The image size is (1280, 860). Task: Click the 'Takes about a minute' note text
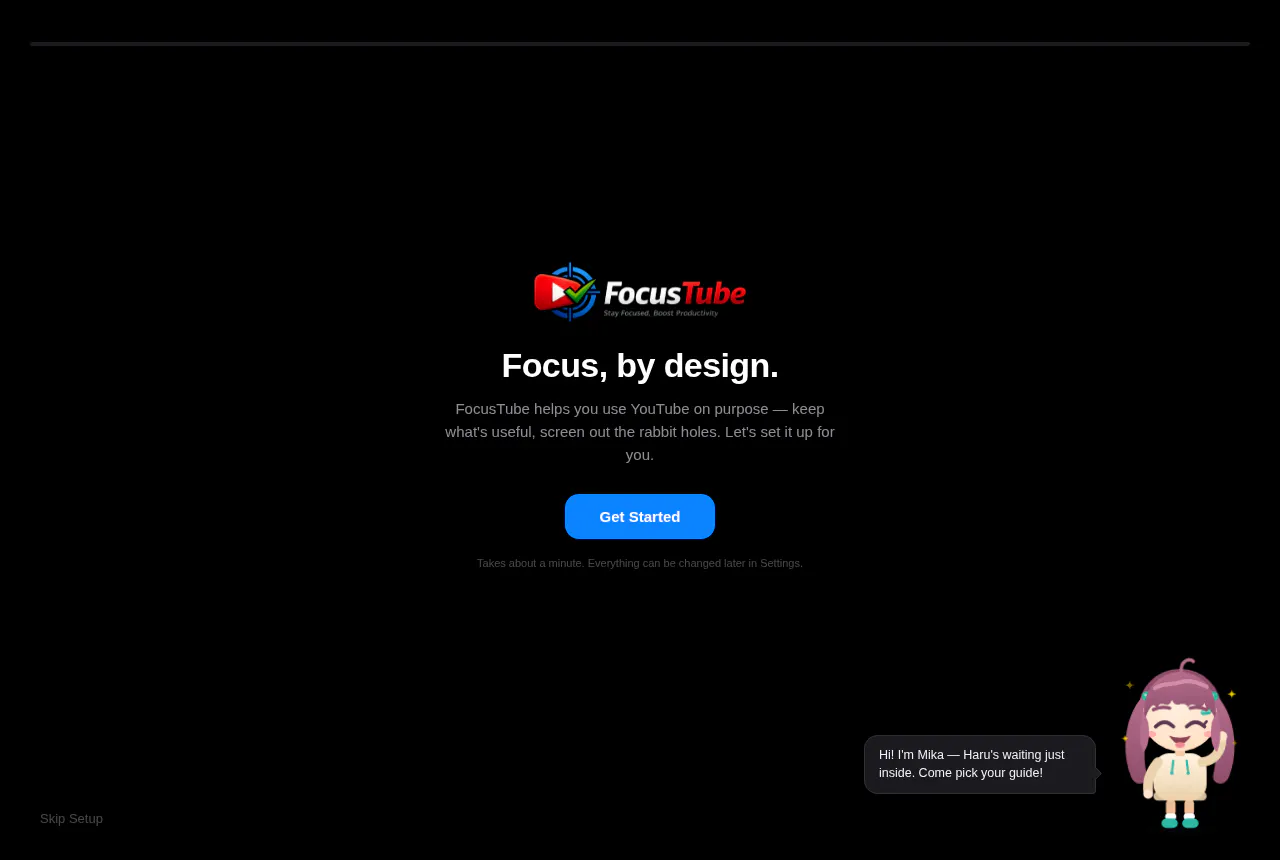640,563
